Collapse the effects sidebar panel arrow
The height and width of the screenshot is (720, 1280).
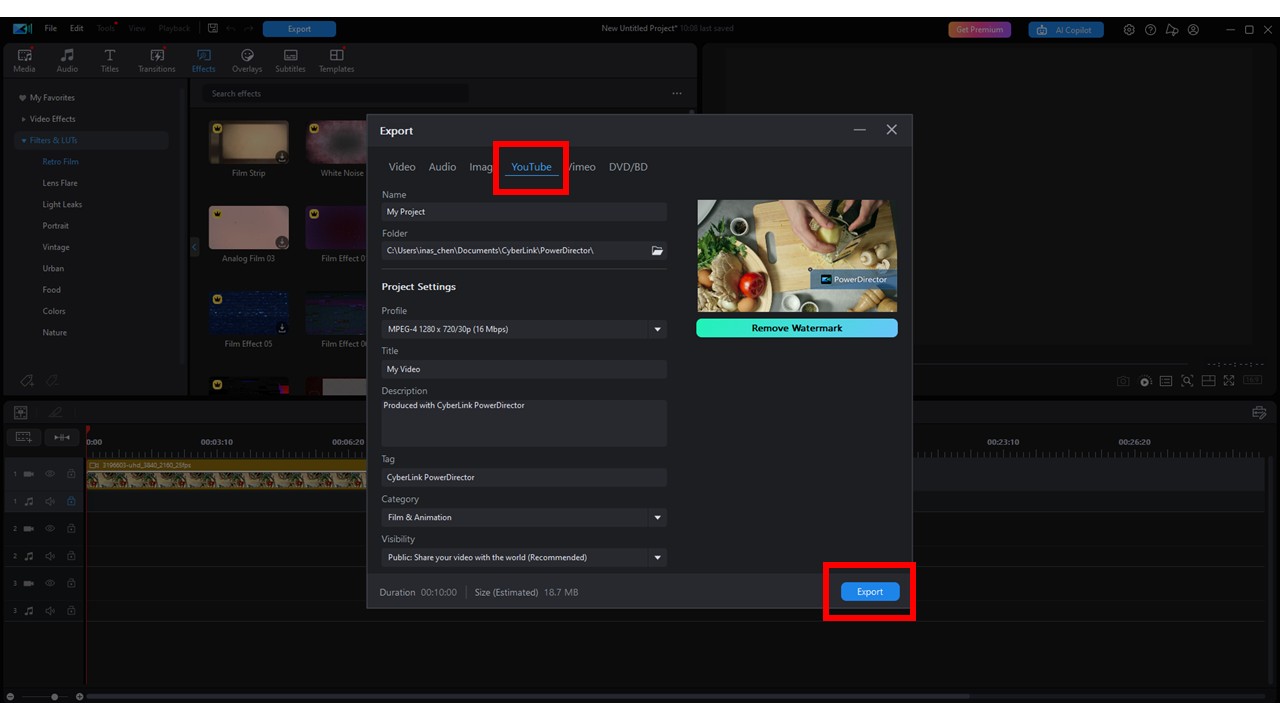coord(195,247)
